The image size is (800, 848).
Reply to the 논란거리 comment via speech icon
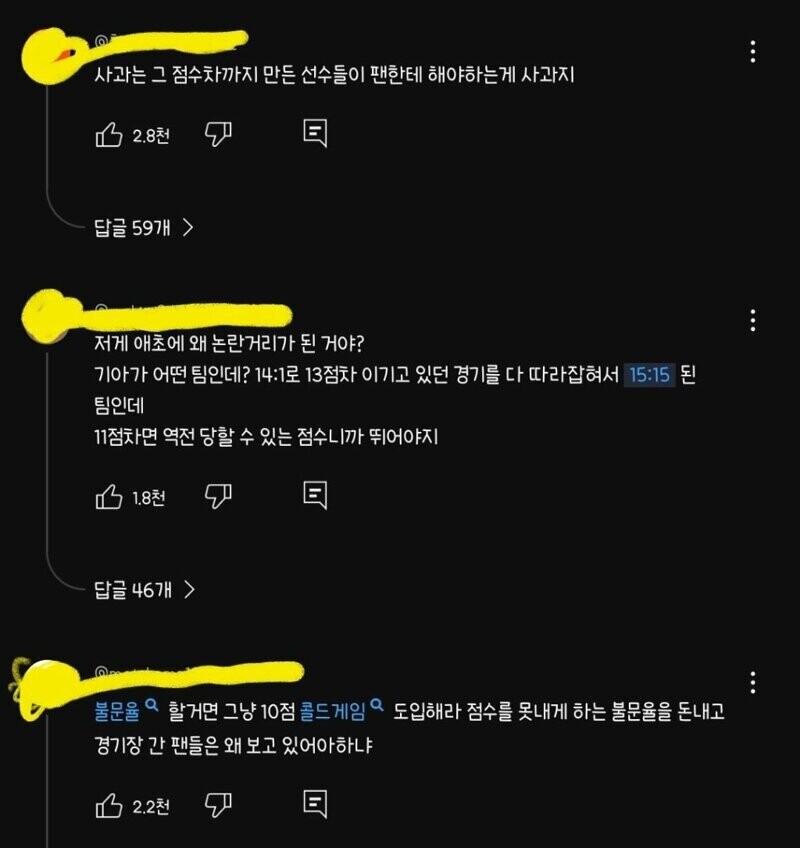[x=315, y=495]
